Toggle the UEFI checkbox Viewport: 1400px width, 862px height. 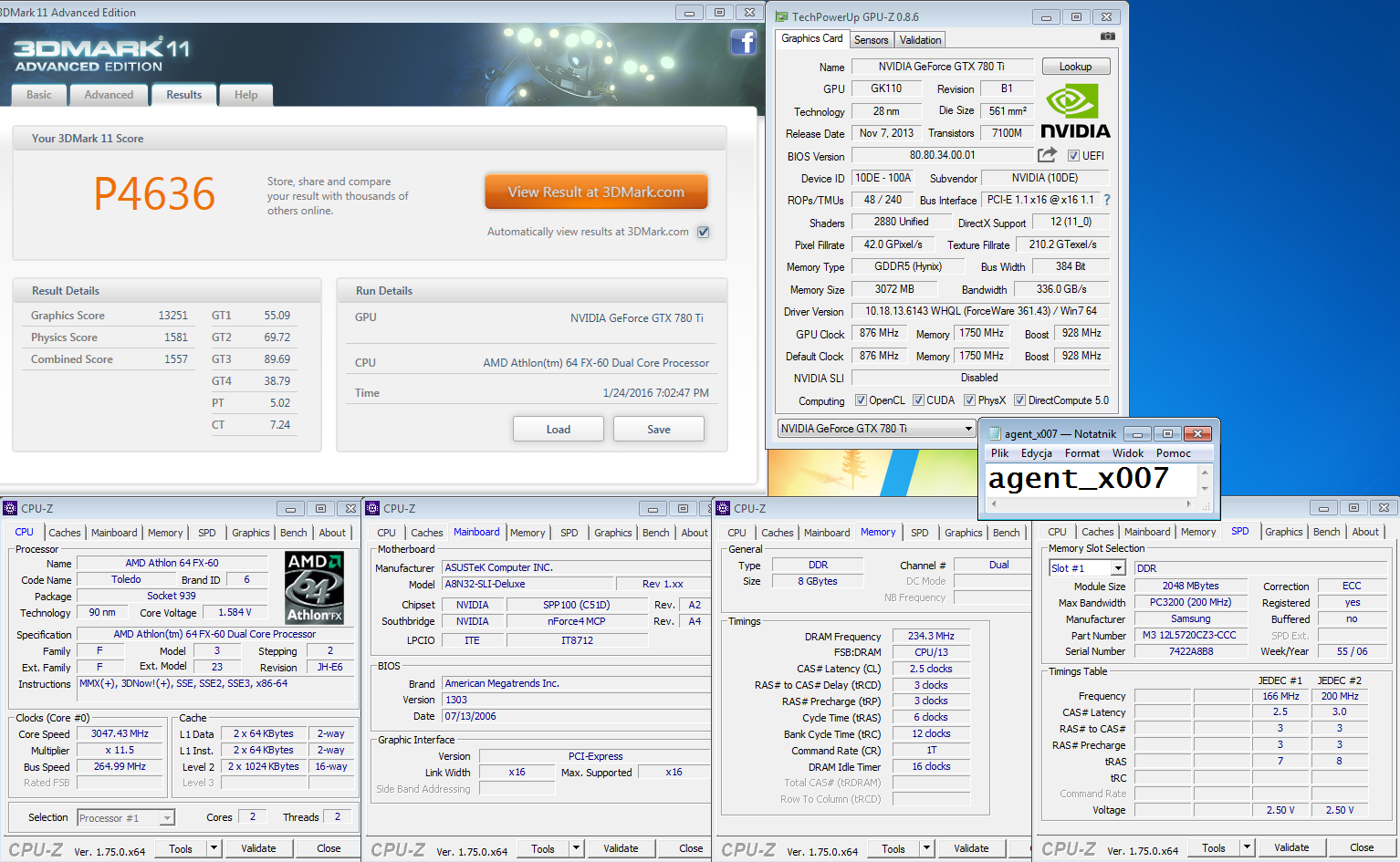click(x=1073, y=156)
